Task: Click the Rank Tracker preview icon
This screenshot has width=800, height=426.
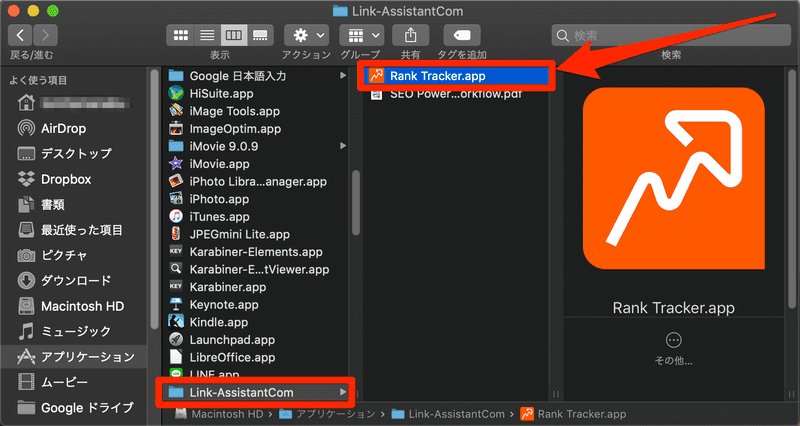Action: point(673,179)
